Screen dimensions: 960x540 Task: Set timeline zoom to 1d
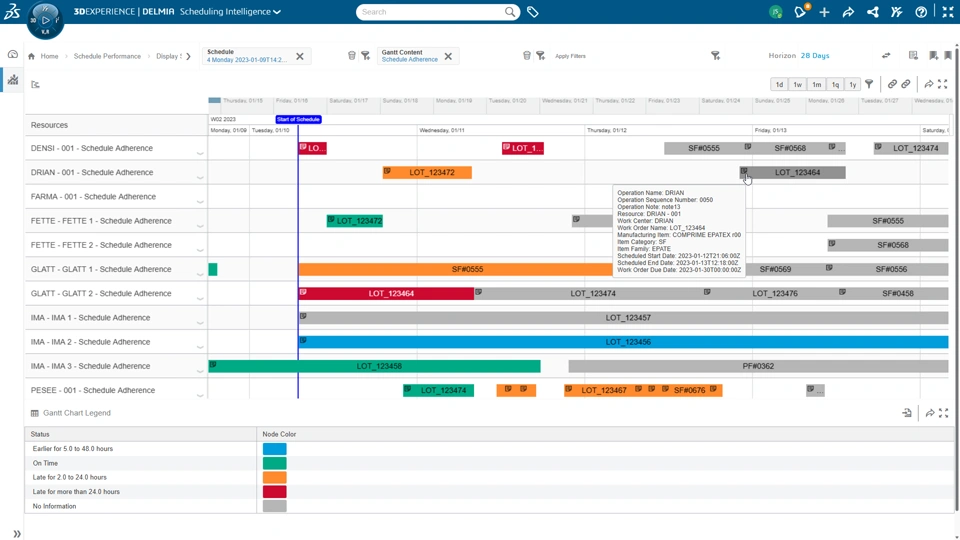pyautogui.click(x=779, y=84)
